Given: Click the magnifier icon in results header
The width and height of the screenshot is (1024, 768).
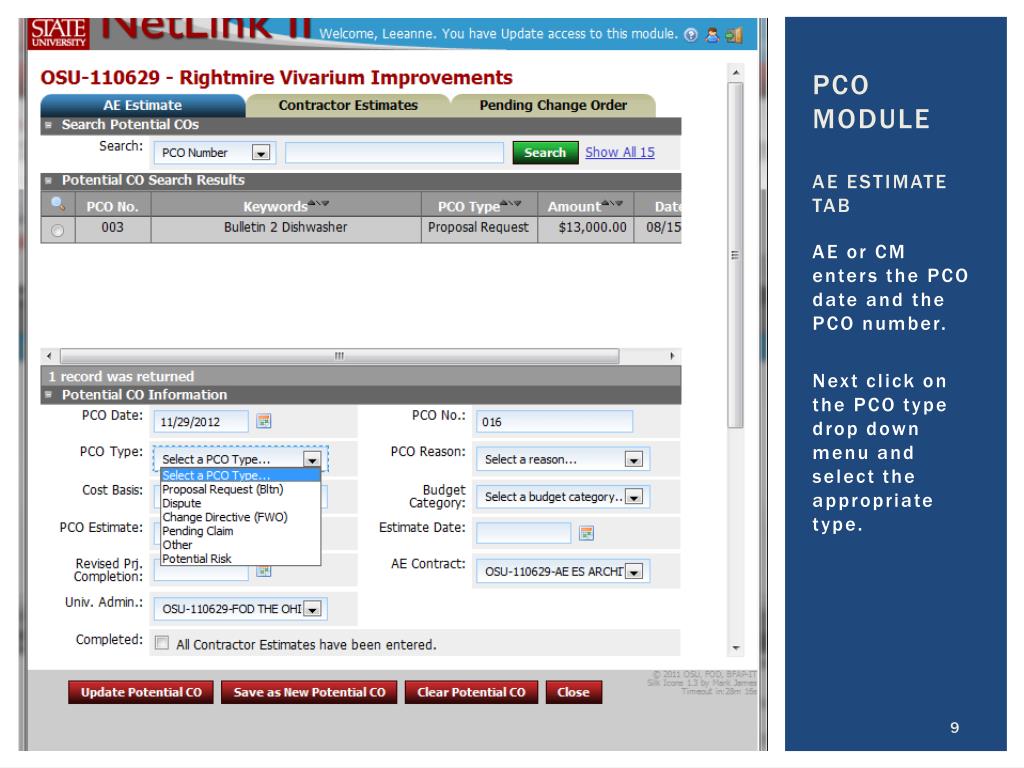Looking at the screenshot, I should 57,204.
